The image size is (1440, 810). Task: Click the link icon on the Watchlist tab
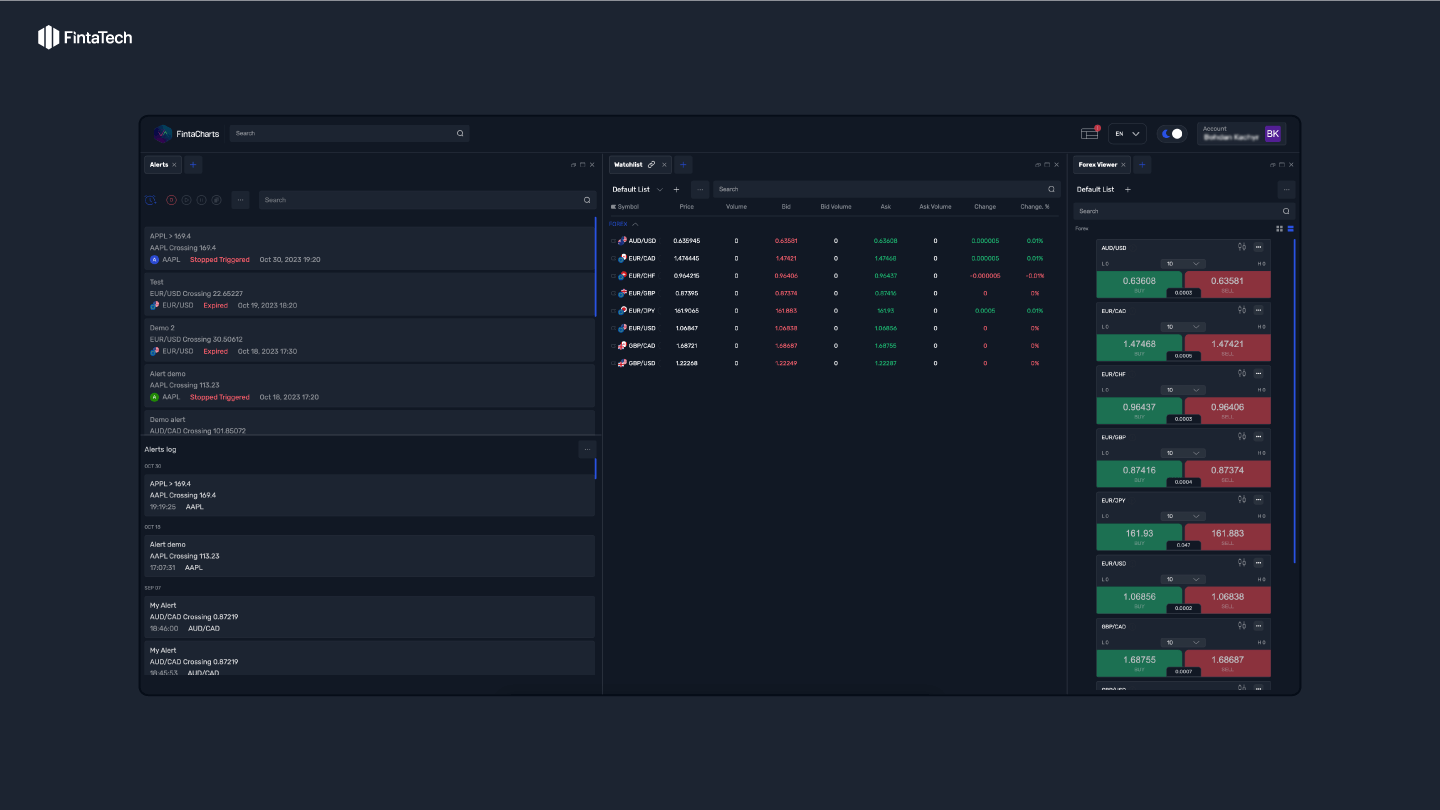(652, 164)
